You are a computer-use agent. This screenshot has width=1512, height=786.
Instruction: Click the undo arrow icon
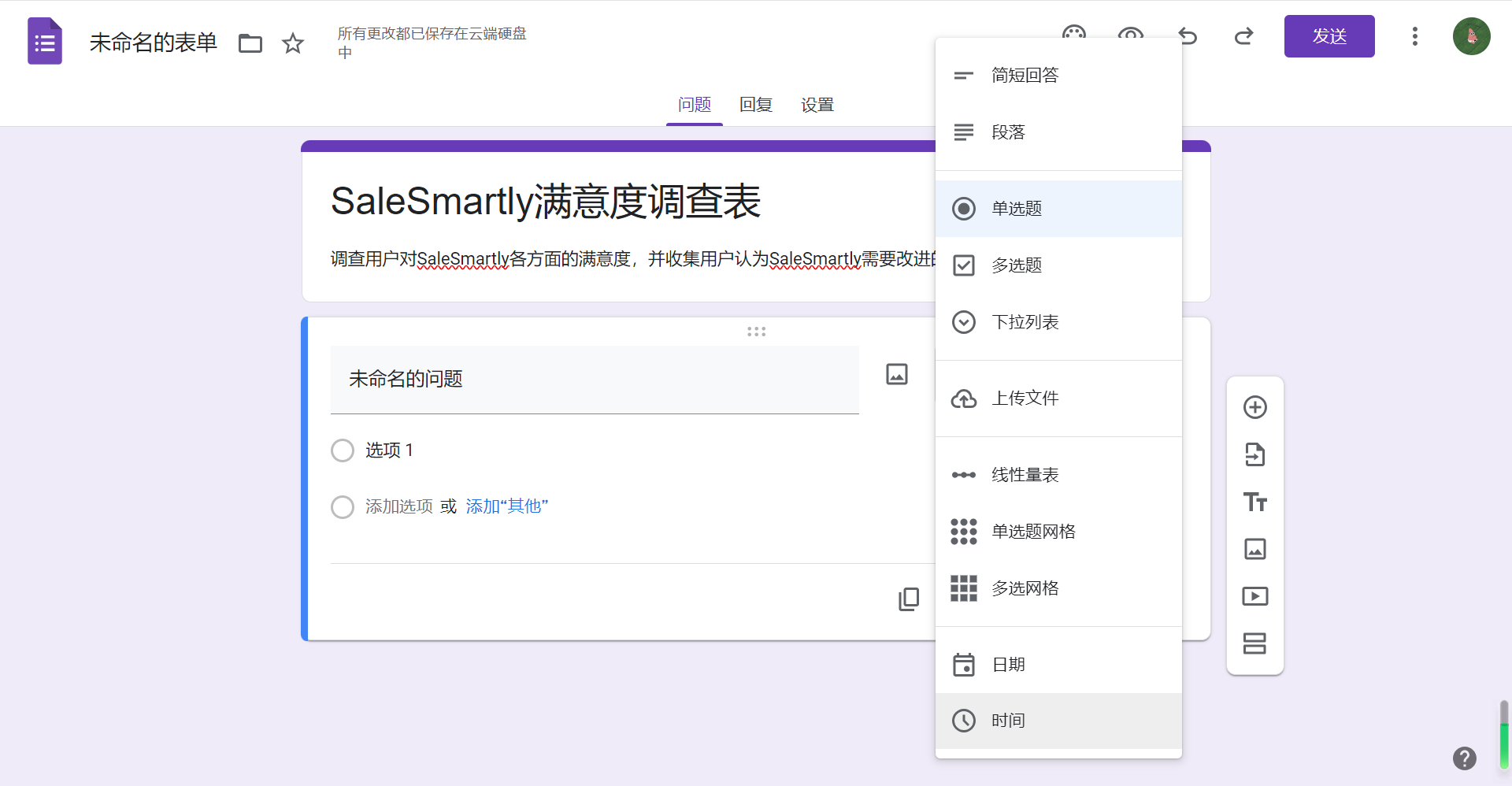click(1188, 36)
